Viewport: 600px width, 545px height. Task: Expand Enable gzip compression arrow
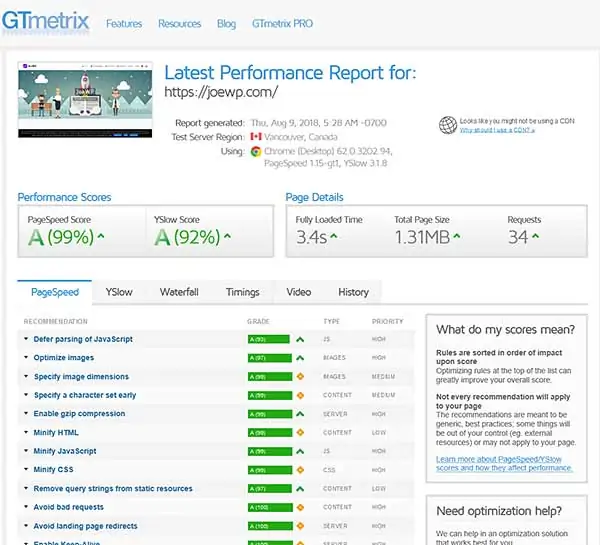point(26,413)
